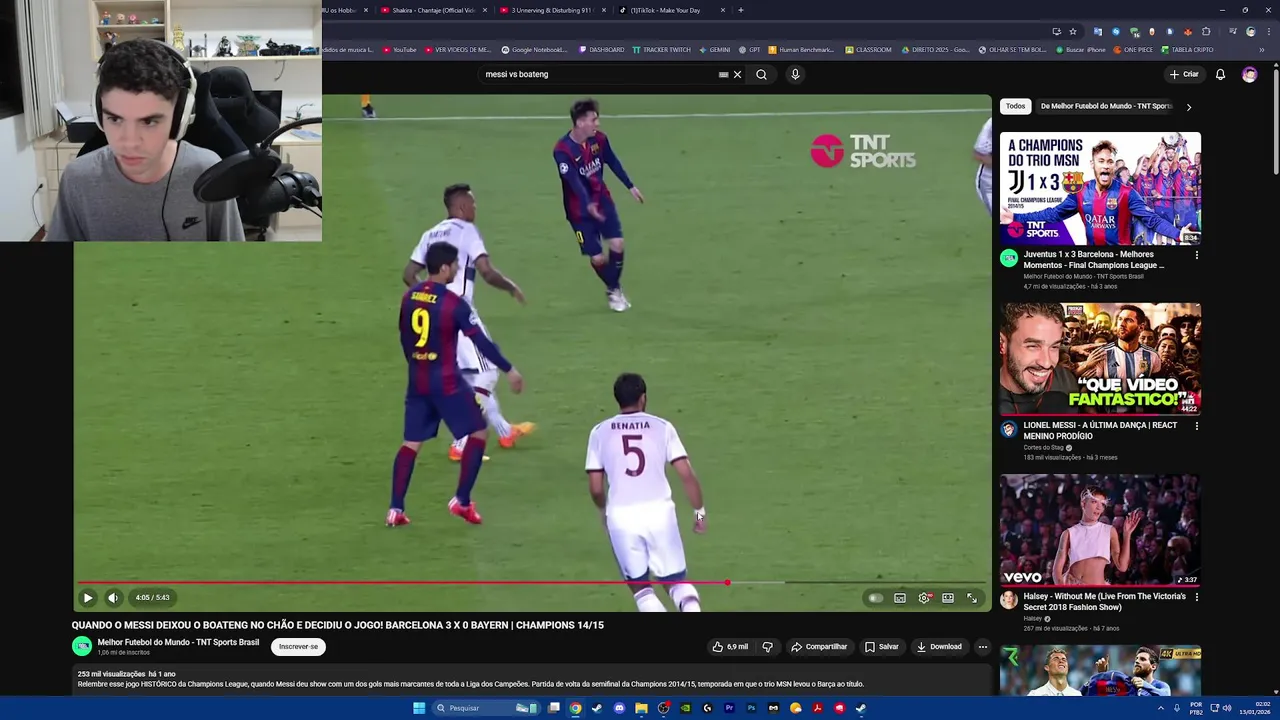Open the clock showing 02:02

[x=1254, y=708]
